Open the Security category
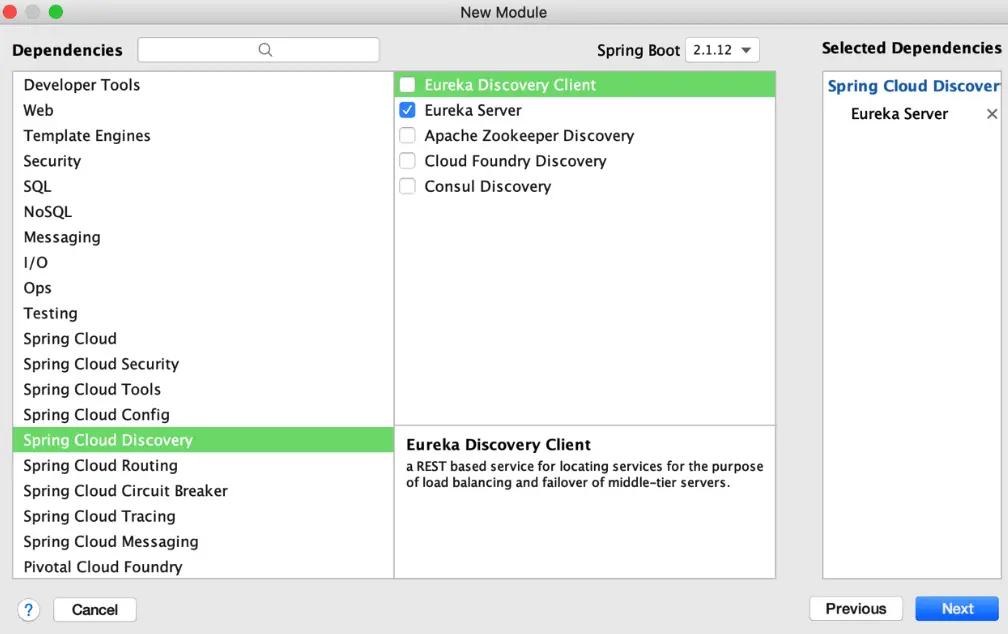The width and height of the screenshot is (1008, 634). click(x=203, y=161)
